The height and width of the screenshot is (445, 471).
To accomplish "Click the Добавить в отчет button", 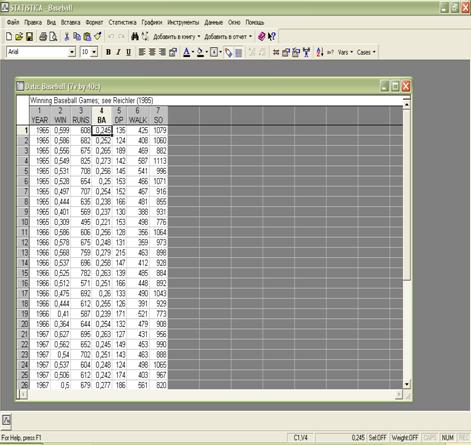I will point(228,36).
